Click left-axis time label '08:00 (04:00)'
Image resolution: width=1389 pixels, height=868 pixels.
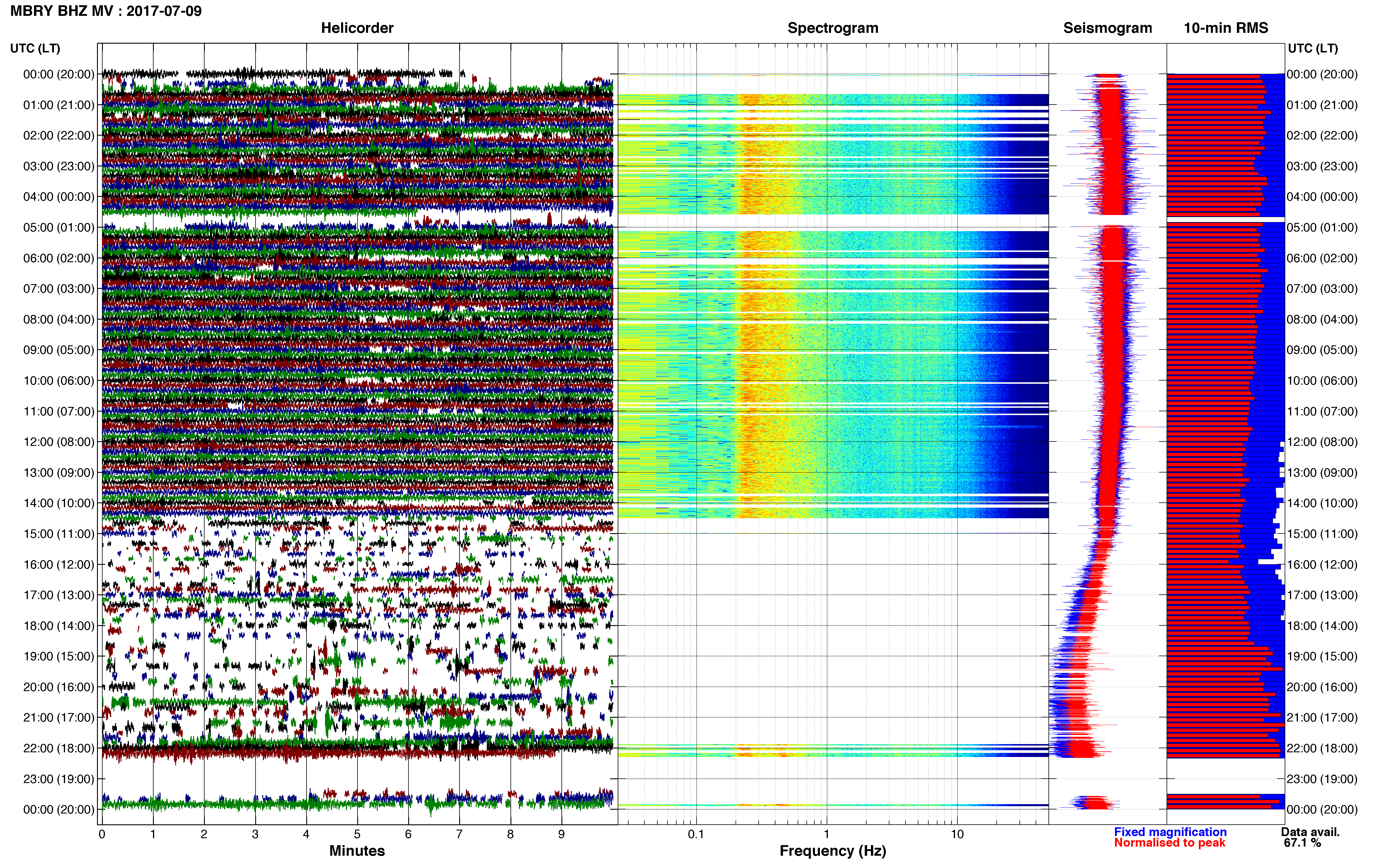click(59, 319)
